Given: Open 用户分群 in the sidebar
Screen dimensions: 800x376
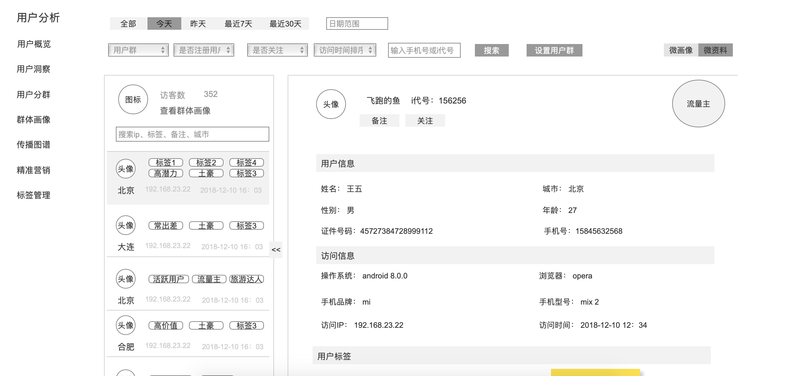Looking at the screenshot, I should pos(34,94).
